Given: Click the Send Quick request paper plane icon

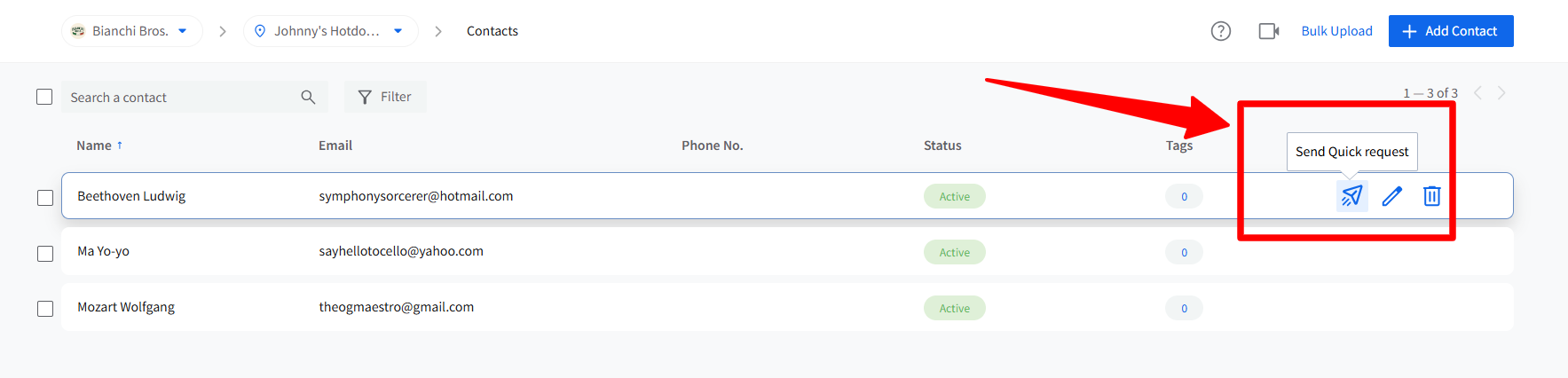Looking at the screenshot, I should point(1351,196).
